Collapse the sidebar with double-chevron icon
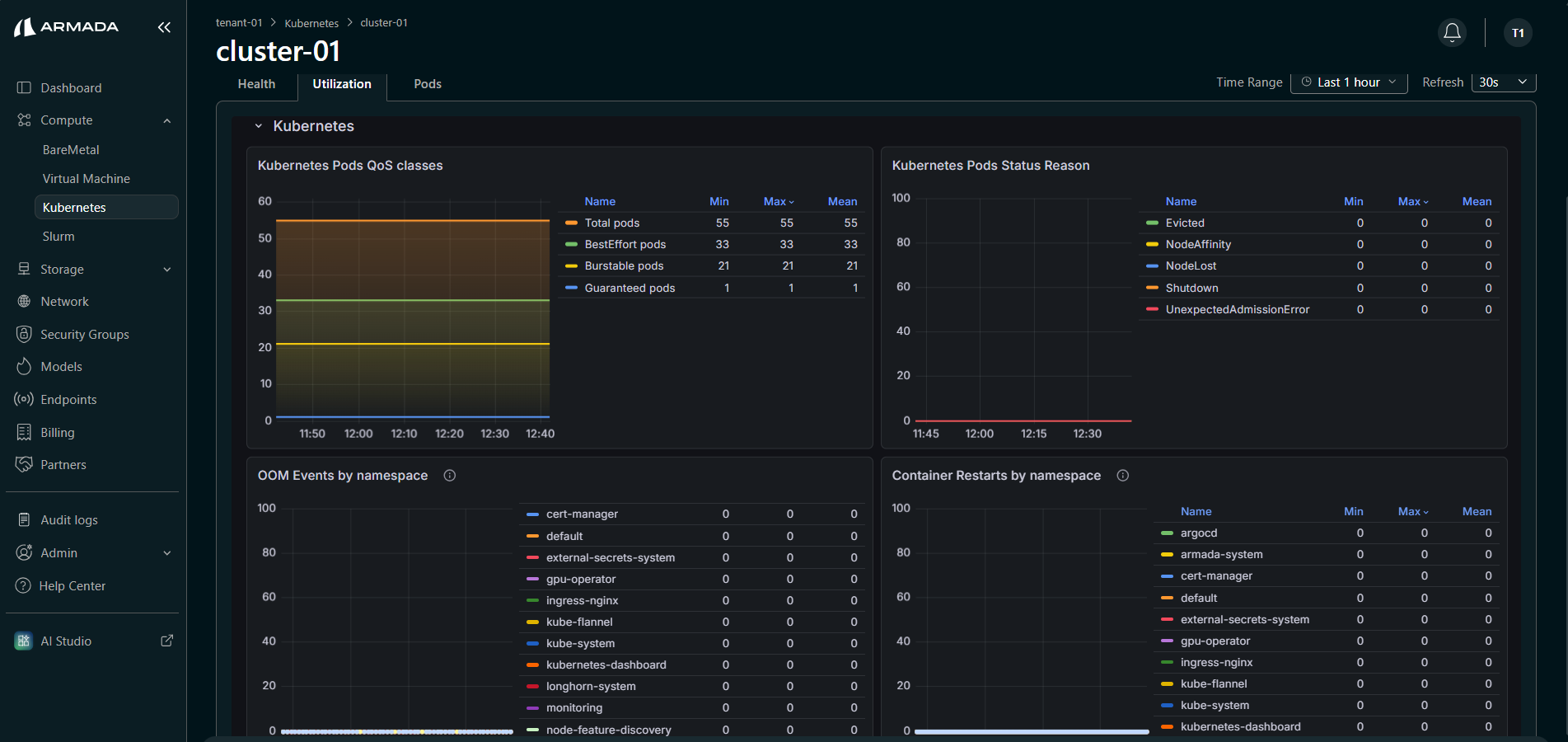 click(x=164, y=27)
